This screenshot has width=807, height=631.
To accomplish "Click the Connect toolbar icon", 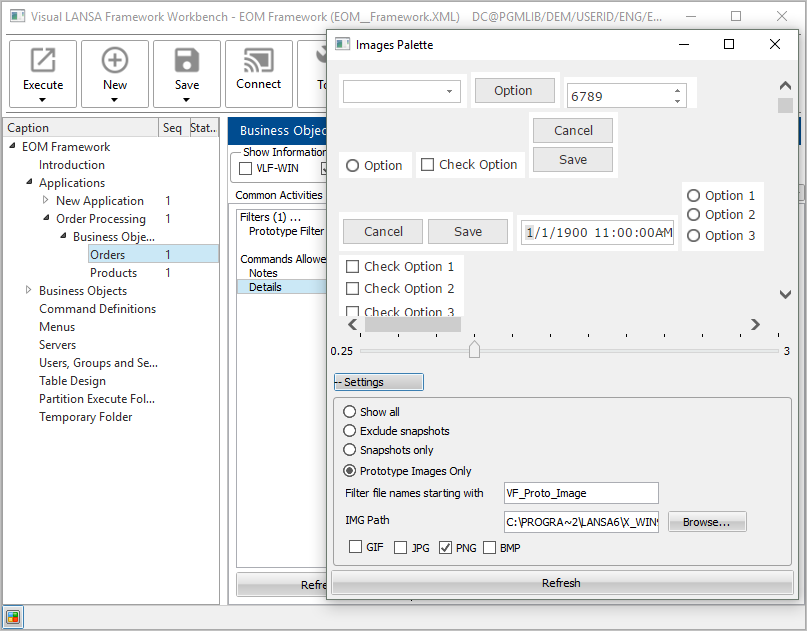I will (x=259, y=61).
